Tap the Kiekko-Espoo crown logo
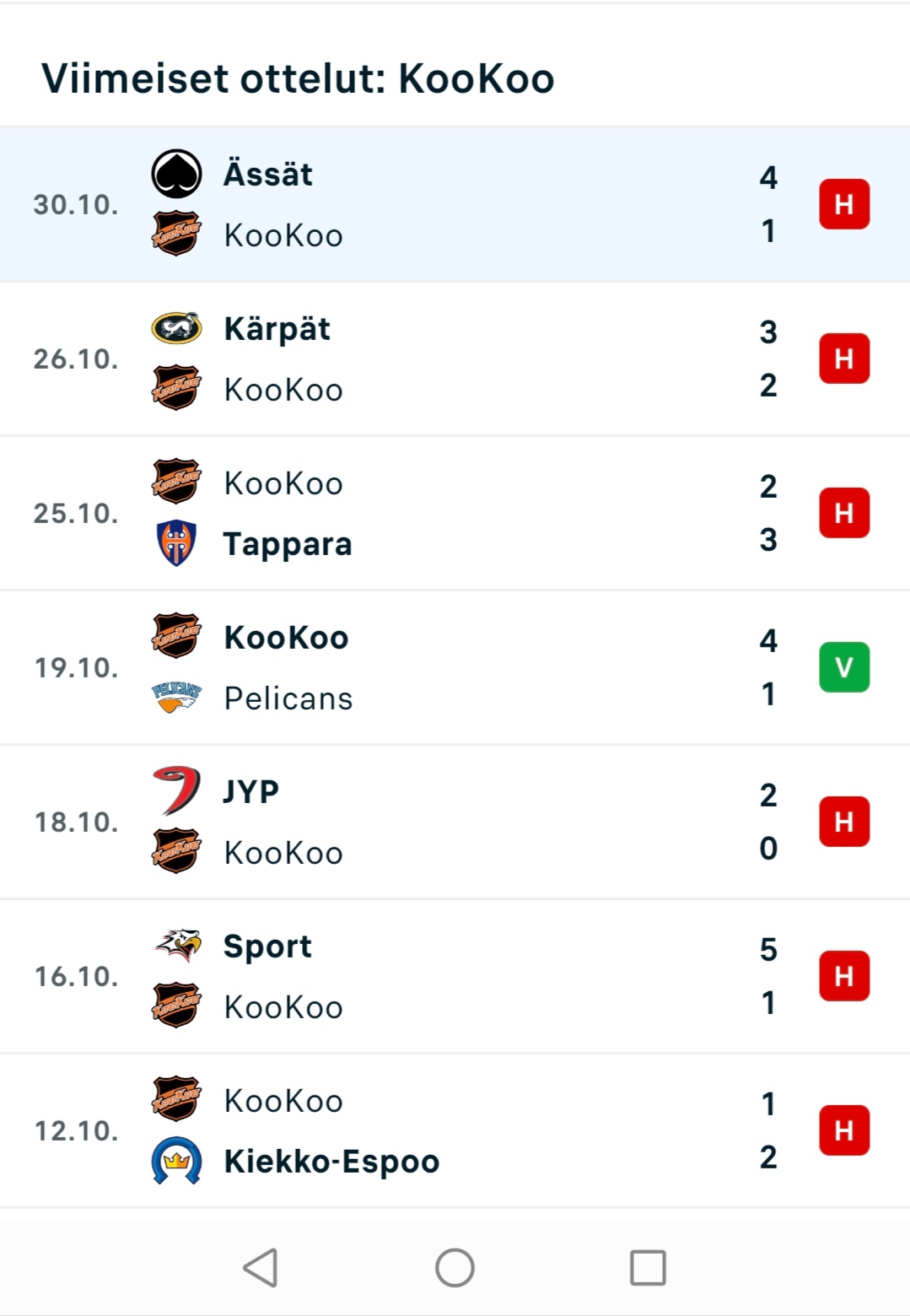This screenshot has height=1316, width=910. [x=176, y=1161]
